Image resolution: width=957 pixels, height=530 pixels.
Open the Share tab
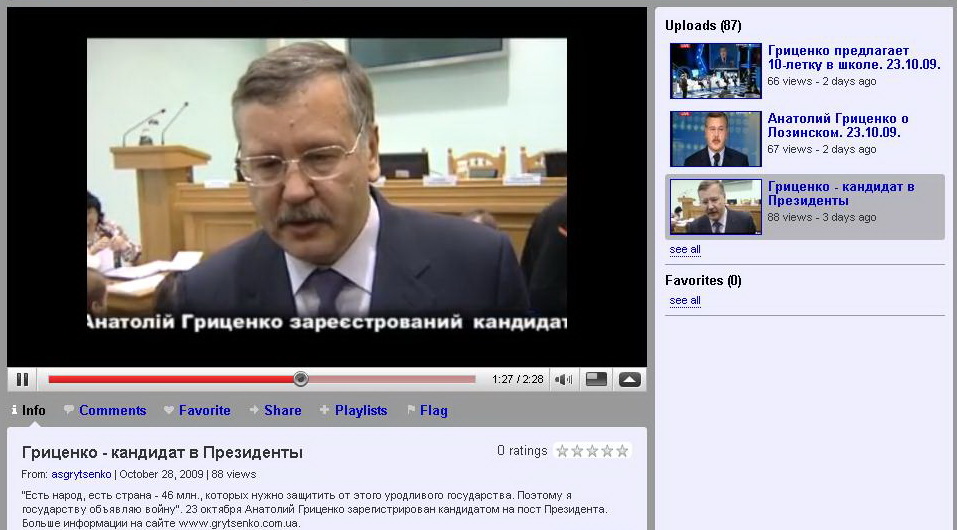tap(275, 410)
